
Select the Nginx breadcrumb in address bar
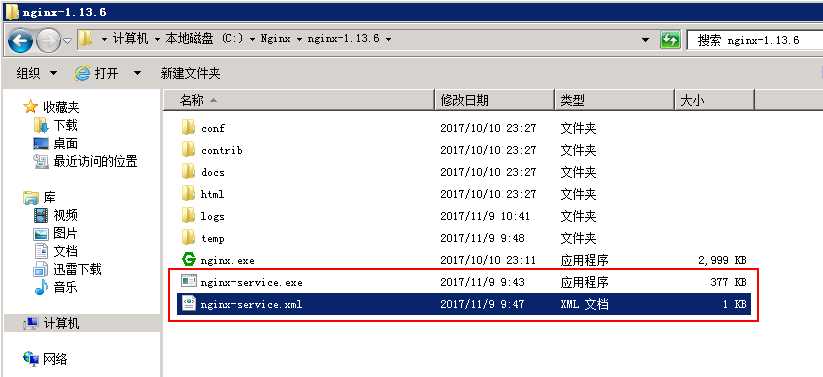(276, 39)
